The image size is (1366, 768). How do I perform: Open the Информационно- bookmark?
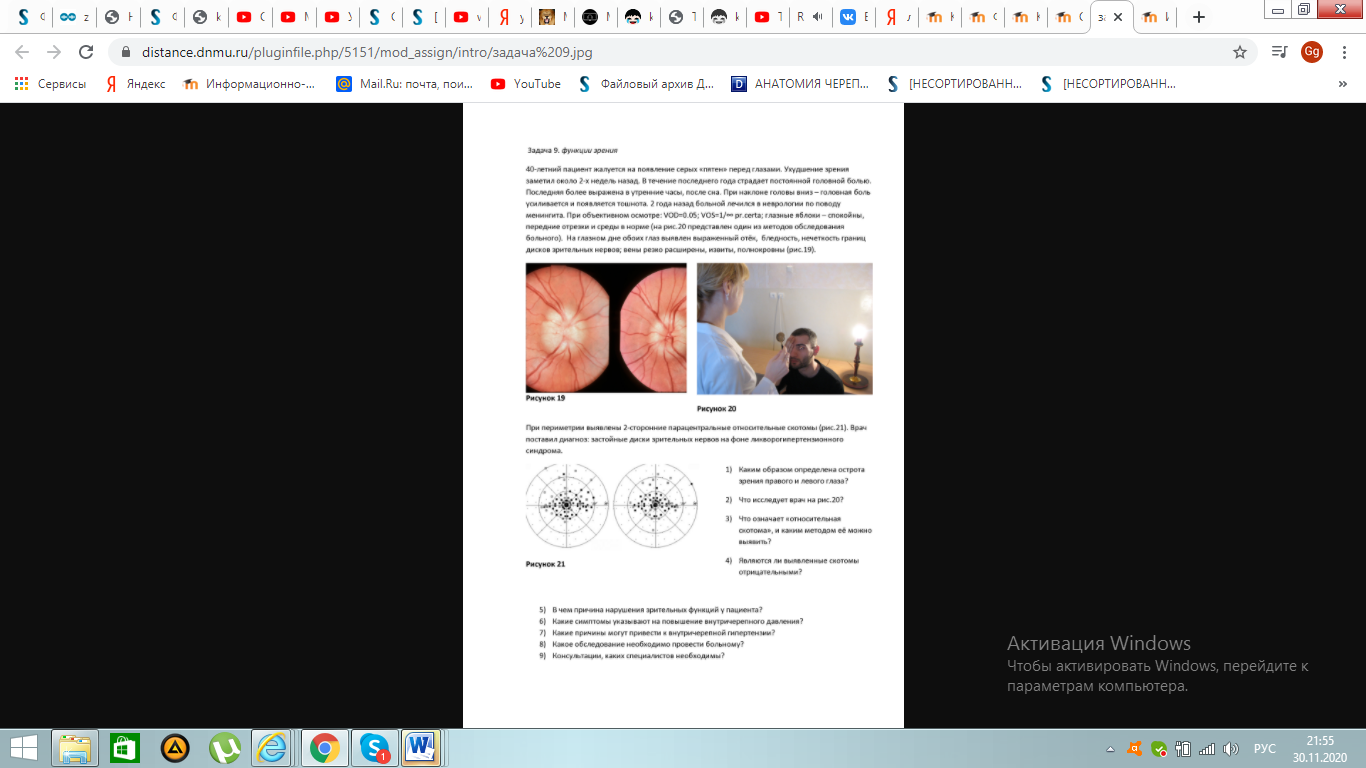click(x=250, y=84)
